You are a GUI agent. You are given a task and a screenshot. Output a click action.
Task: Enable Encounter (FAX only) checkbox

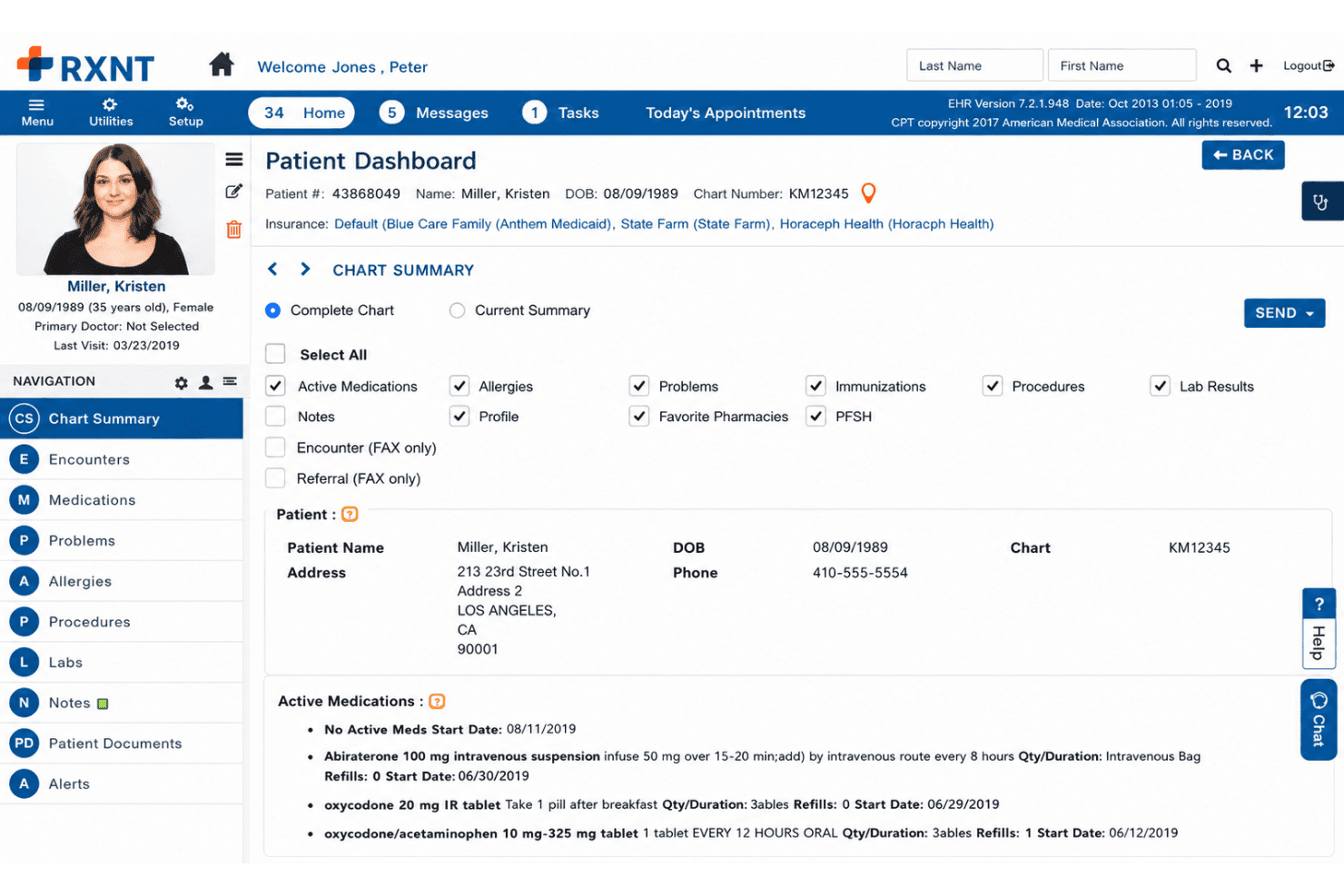tap(275, 448)
